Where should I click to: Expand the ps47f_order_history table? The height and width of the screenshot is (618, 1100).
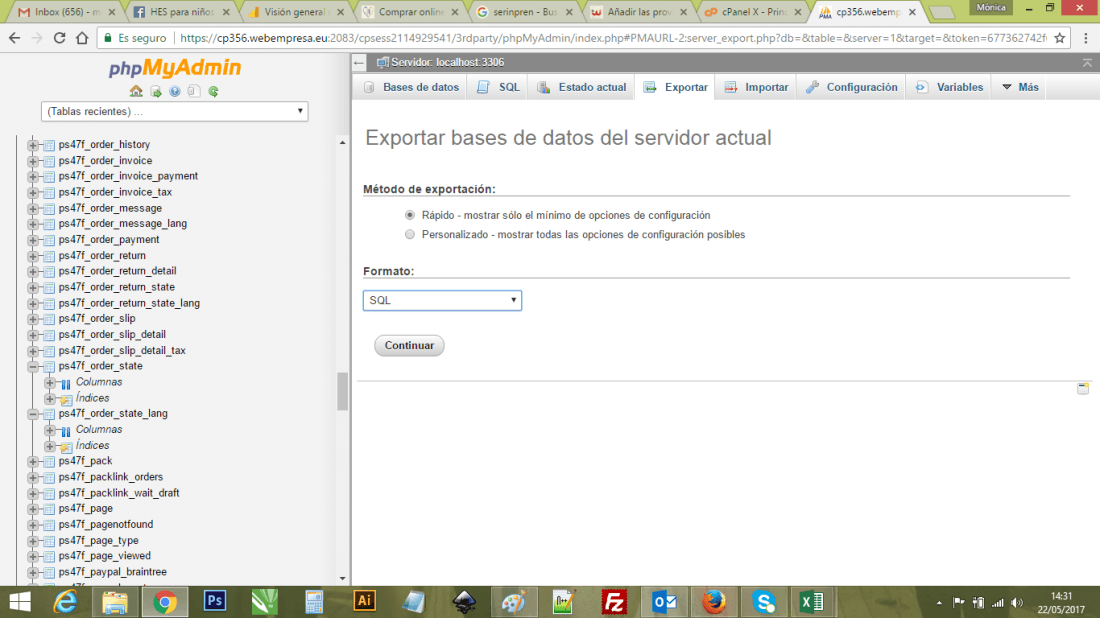coord(32,145)
